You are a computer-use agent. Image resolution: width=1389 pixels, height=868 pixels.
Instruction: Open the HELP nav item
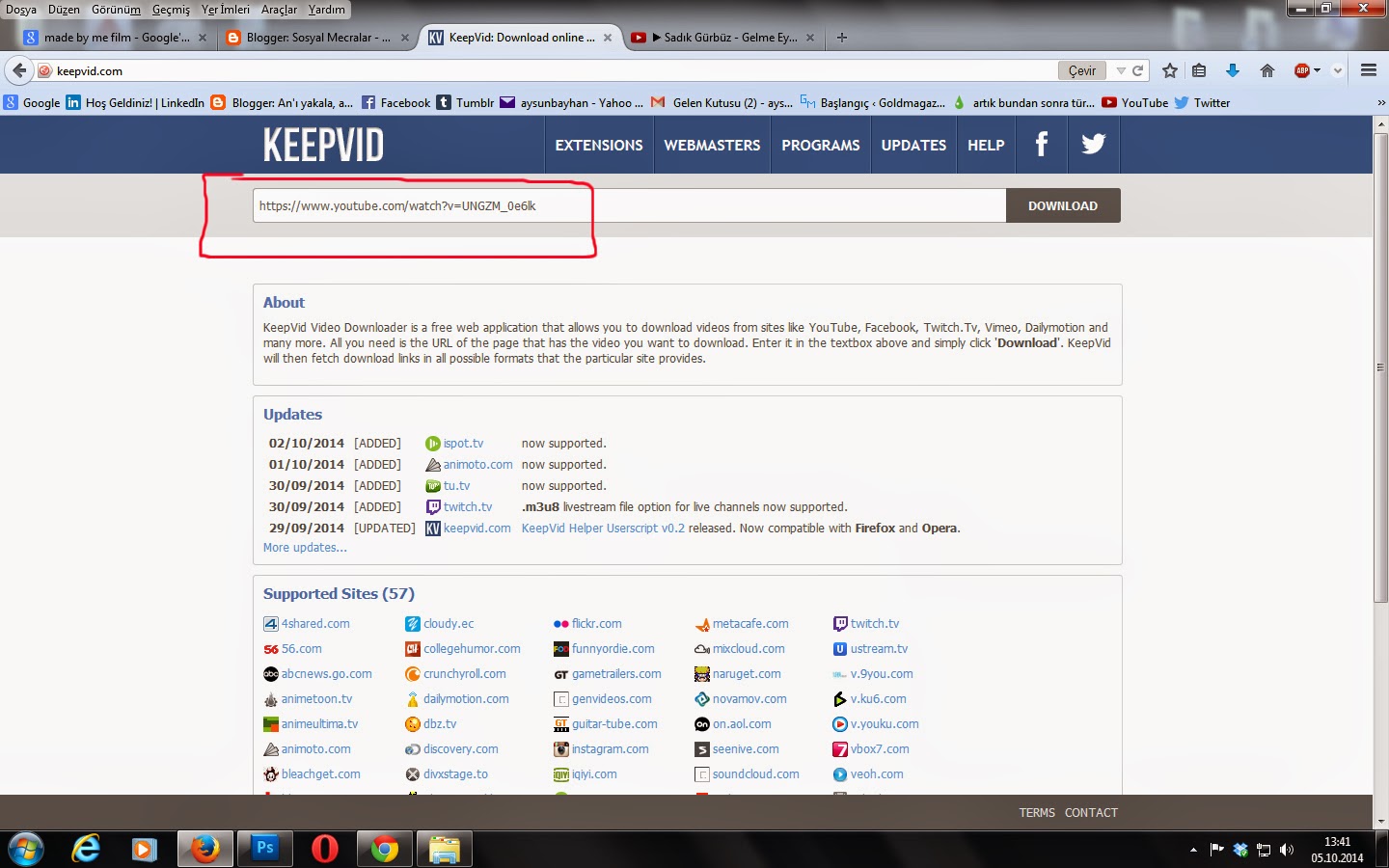(x=986, y=145)
